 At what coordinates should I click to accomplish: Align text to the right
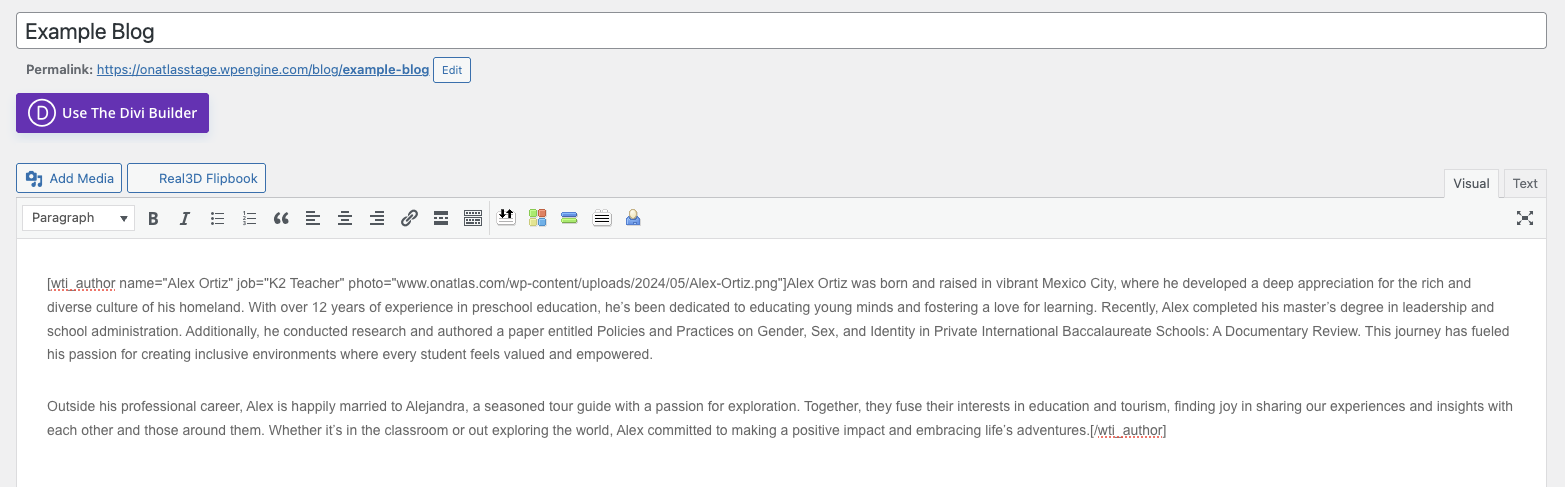377,218
